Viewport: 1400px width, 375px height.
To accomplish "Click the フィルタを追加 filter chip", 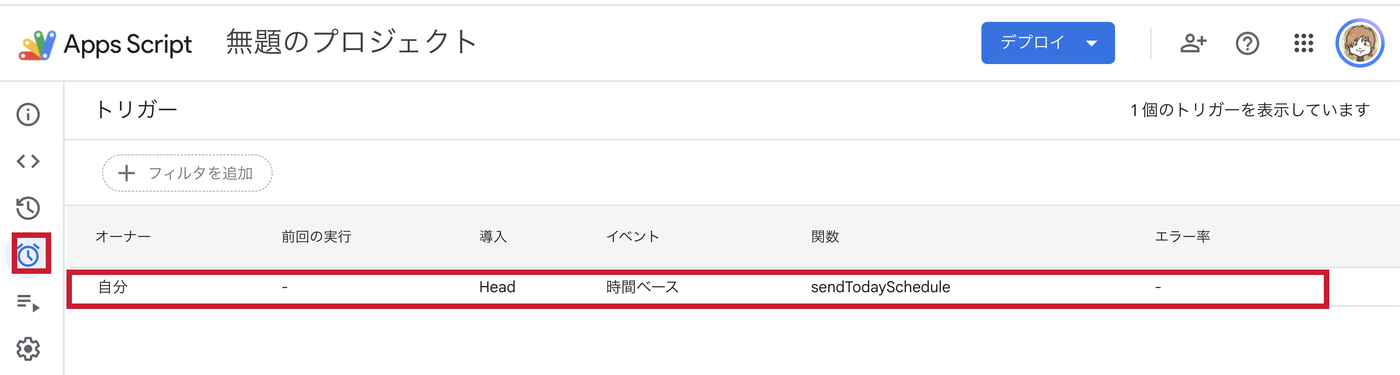I will point(187,173).
